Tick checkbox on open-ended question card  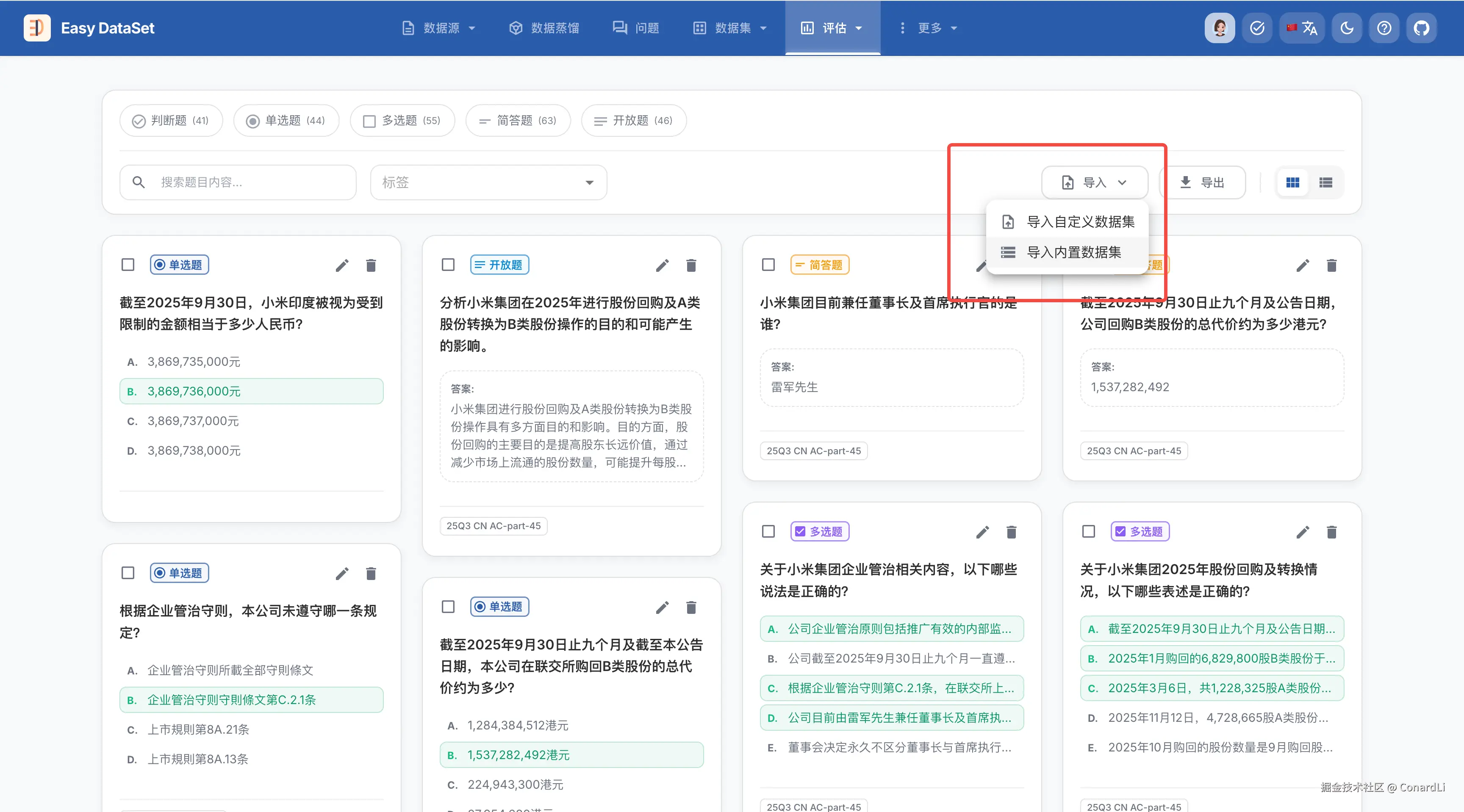(448, 265)
